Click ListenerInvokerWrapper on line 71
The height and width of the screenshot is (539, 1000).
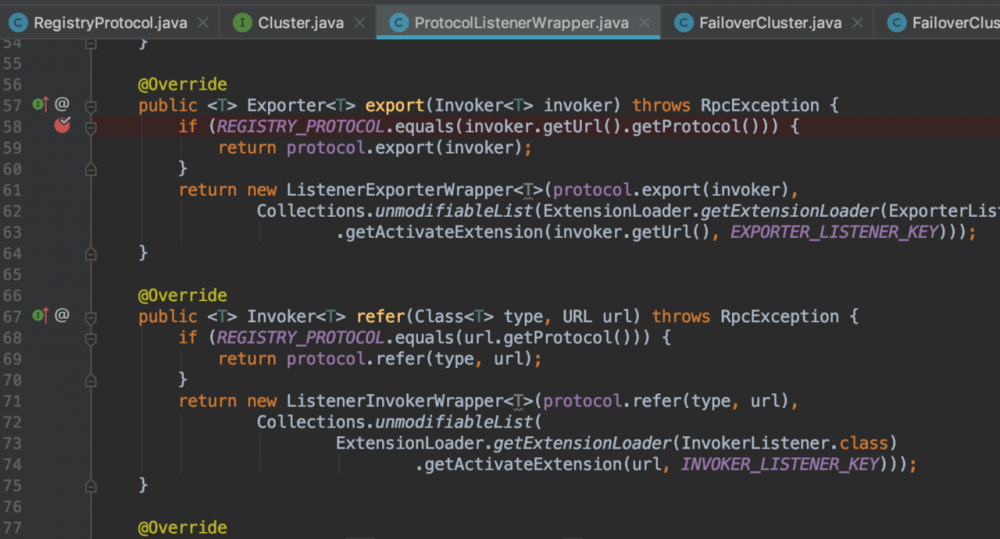point(395,401)
